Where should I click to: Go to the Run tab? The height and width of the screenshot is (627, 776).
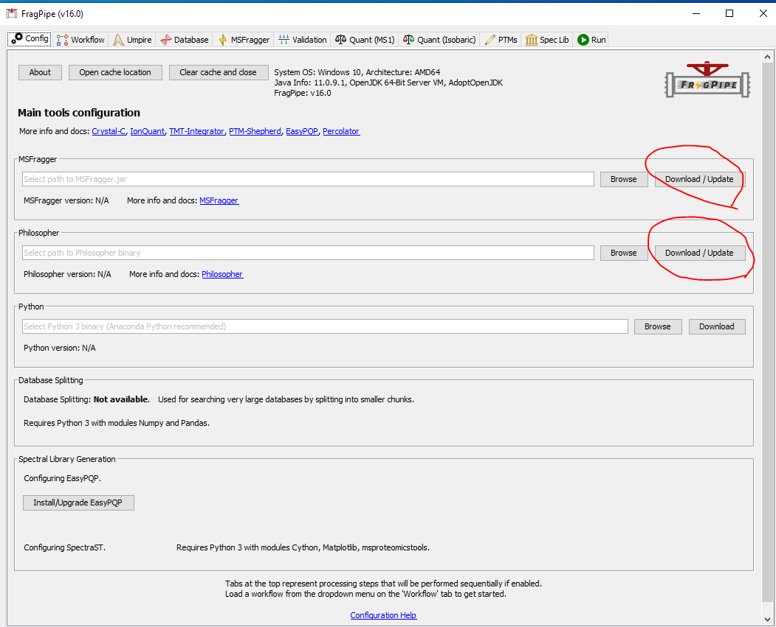(591, 40)
